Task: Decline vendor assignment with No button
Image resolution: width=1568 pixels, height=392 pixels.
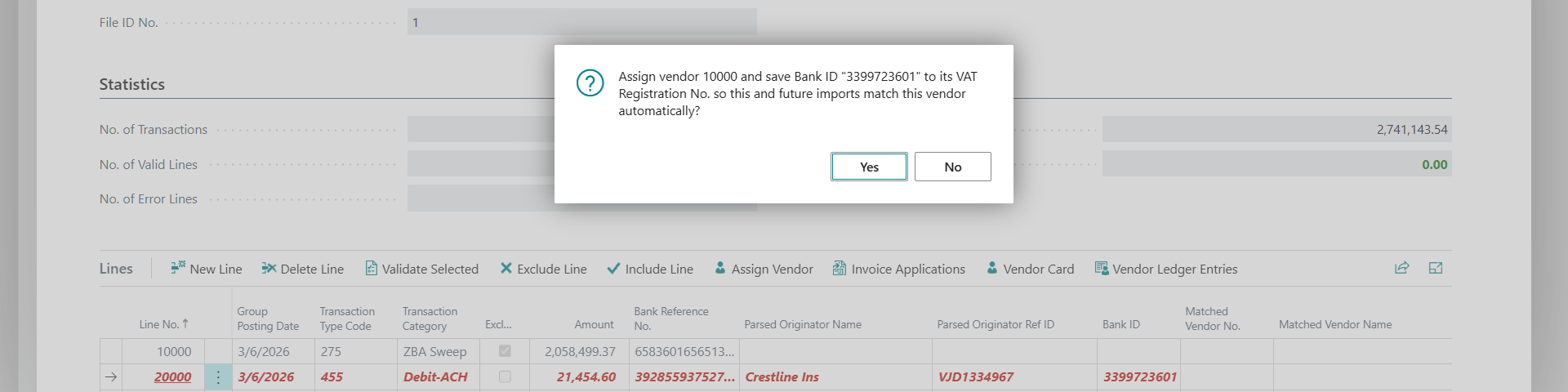Action: click(952, 167)
